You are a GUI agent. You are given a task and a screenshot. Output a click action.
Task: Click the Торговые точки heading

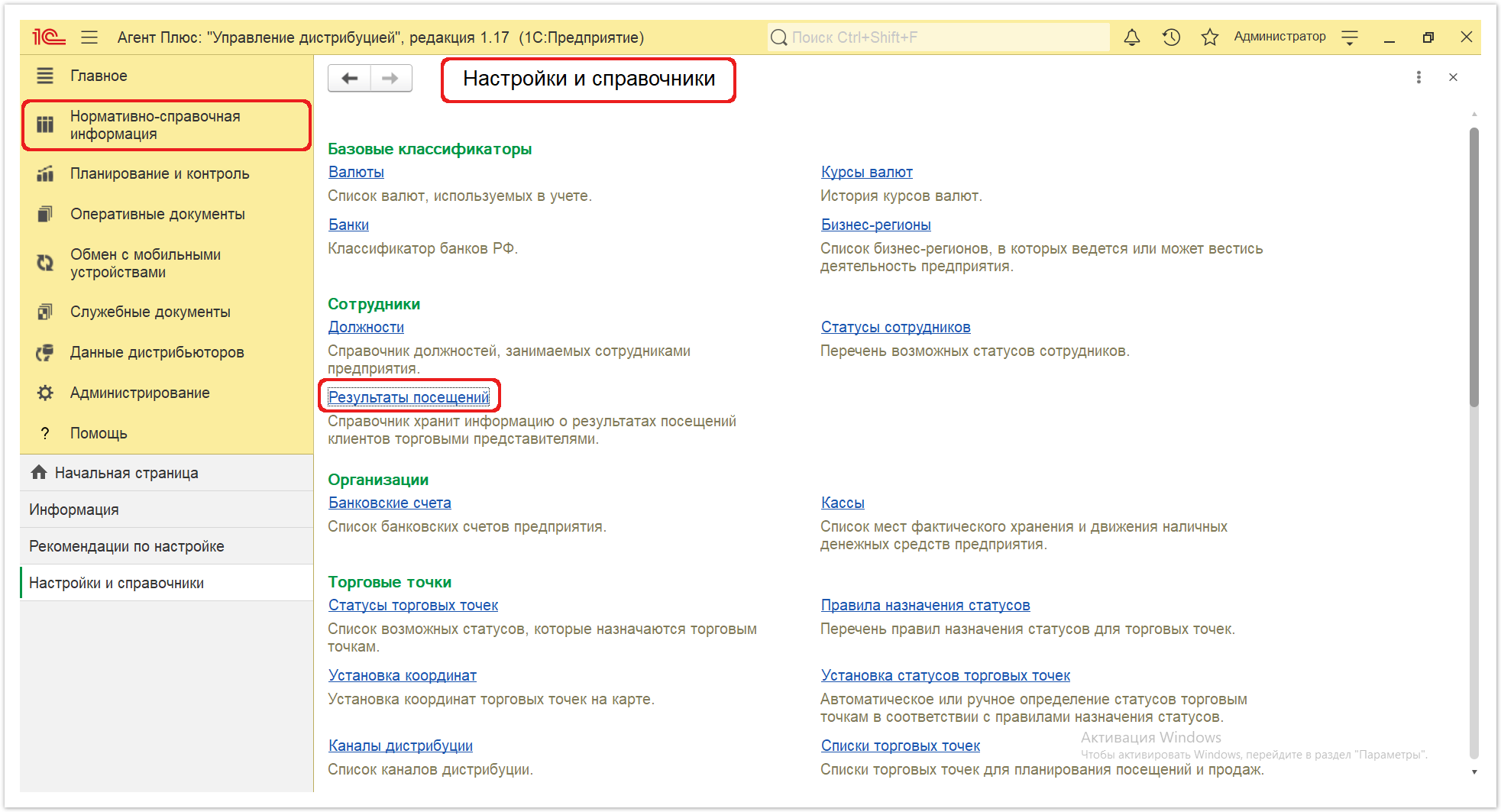point(390,582)
